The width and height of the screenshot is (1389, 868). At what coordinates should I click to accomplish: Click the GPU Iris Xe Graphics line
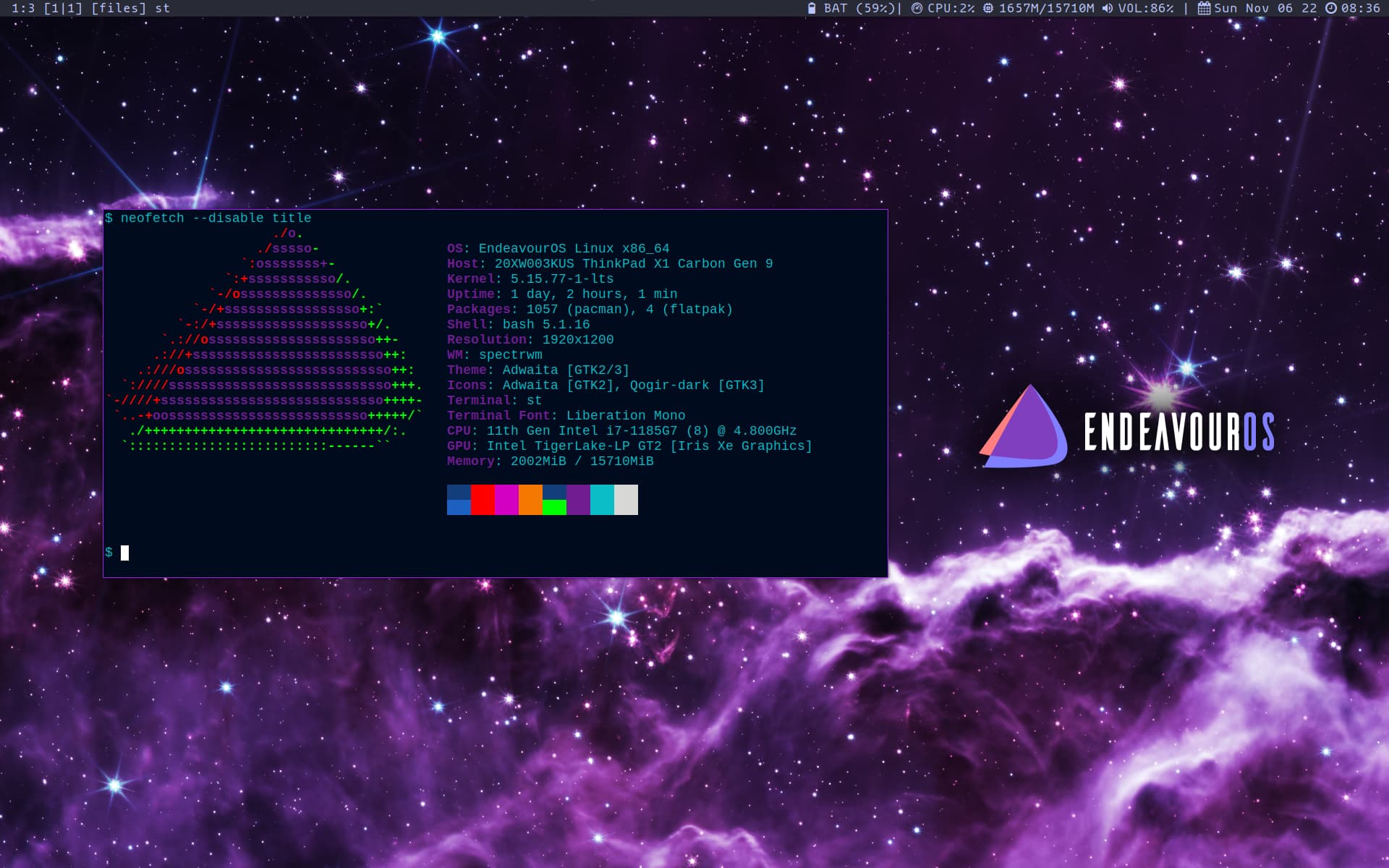click(629, 446)
